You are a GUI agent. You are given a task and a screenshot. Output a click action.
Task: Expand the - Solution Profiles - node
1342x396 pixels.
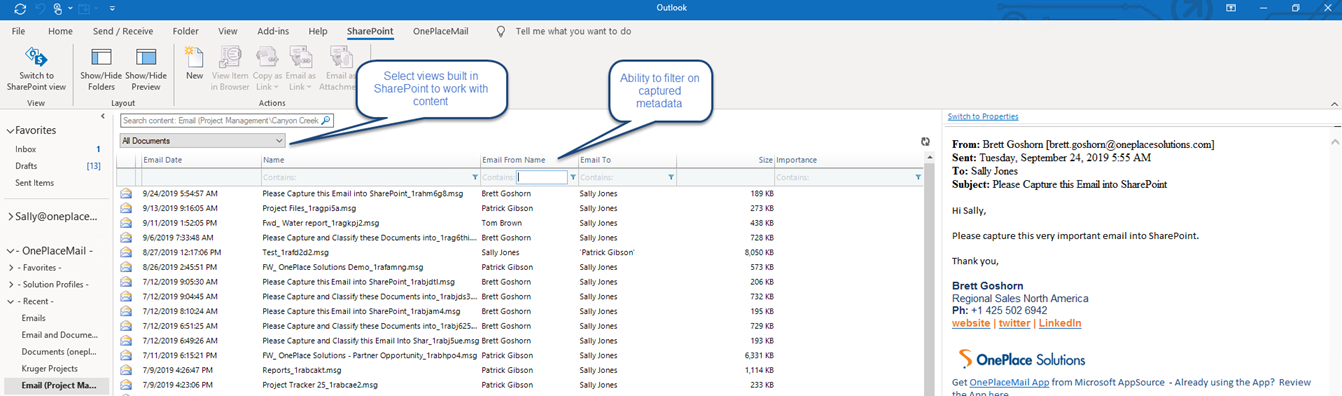11,285
